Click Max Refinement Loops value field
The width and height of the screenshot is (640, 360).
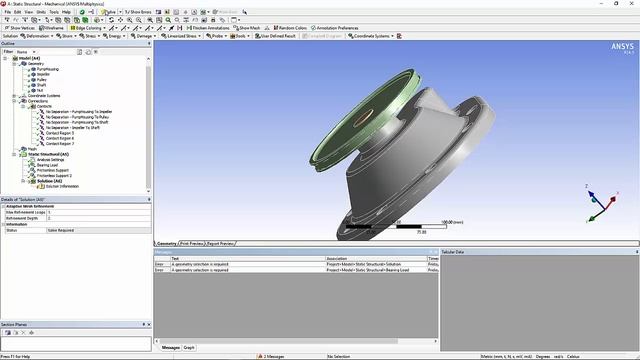[x=99, y=213]
